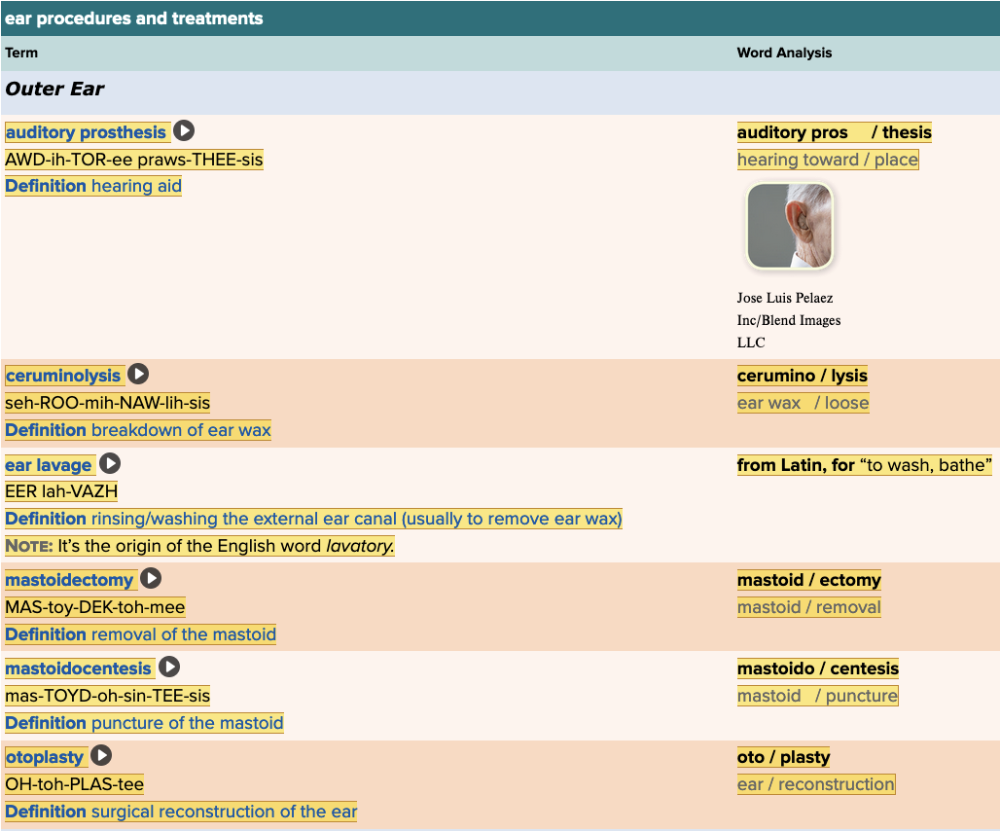Play audio for auditory prosthesis
This screenshot has width=1000, height=831.
point(184,131)
